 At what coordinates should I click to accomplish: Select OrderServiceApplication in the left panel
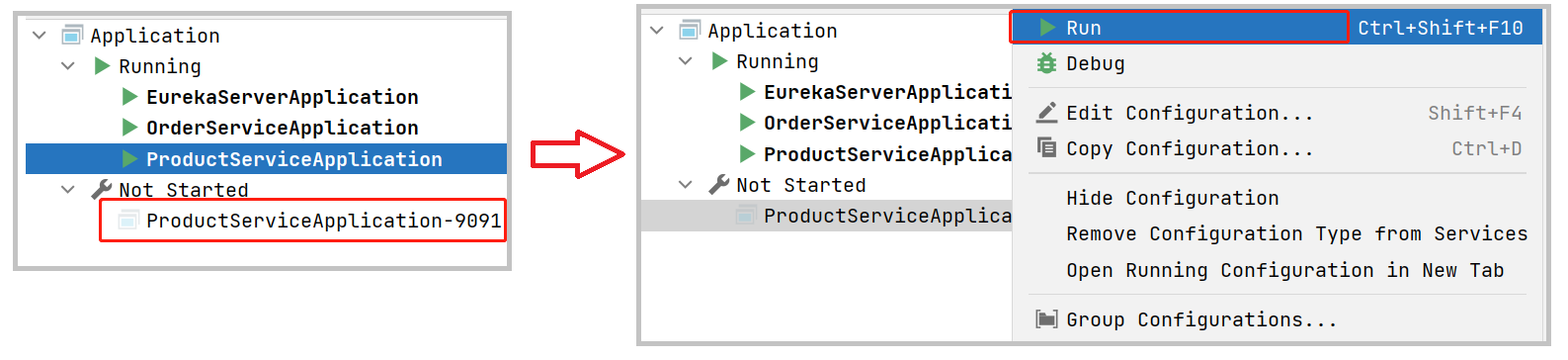point(283,128)
